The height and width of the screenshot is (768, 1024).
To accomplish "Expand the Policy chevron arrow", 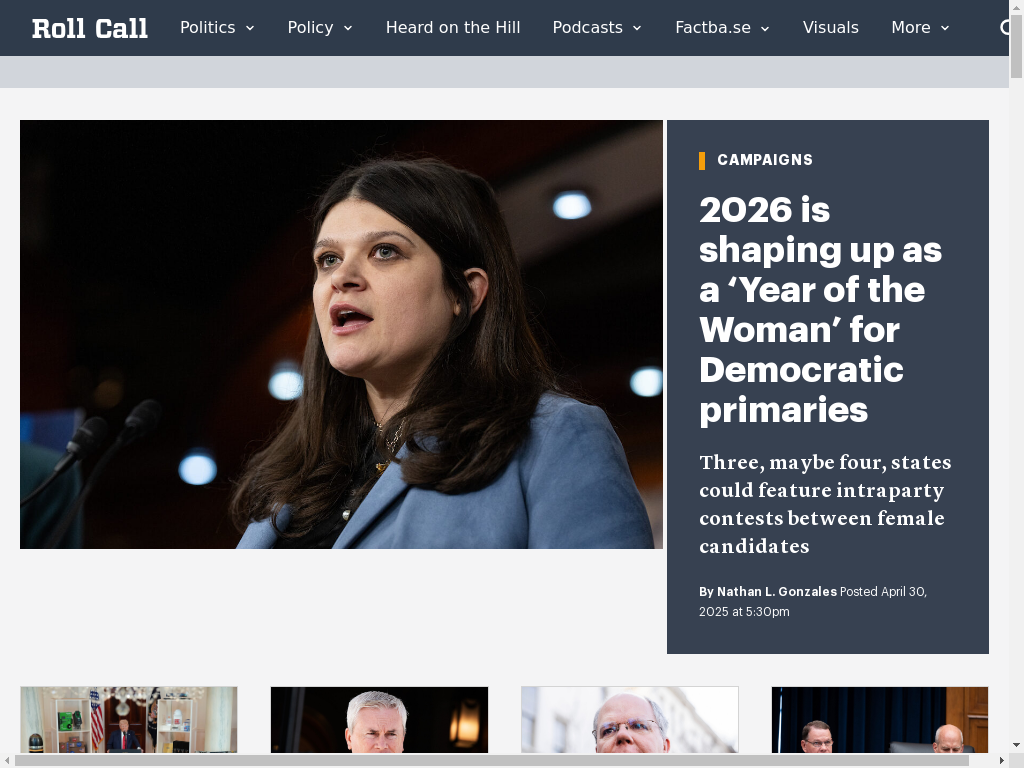I will click(347, 28).
